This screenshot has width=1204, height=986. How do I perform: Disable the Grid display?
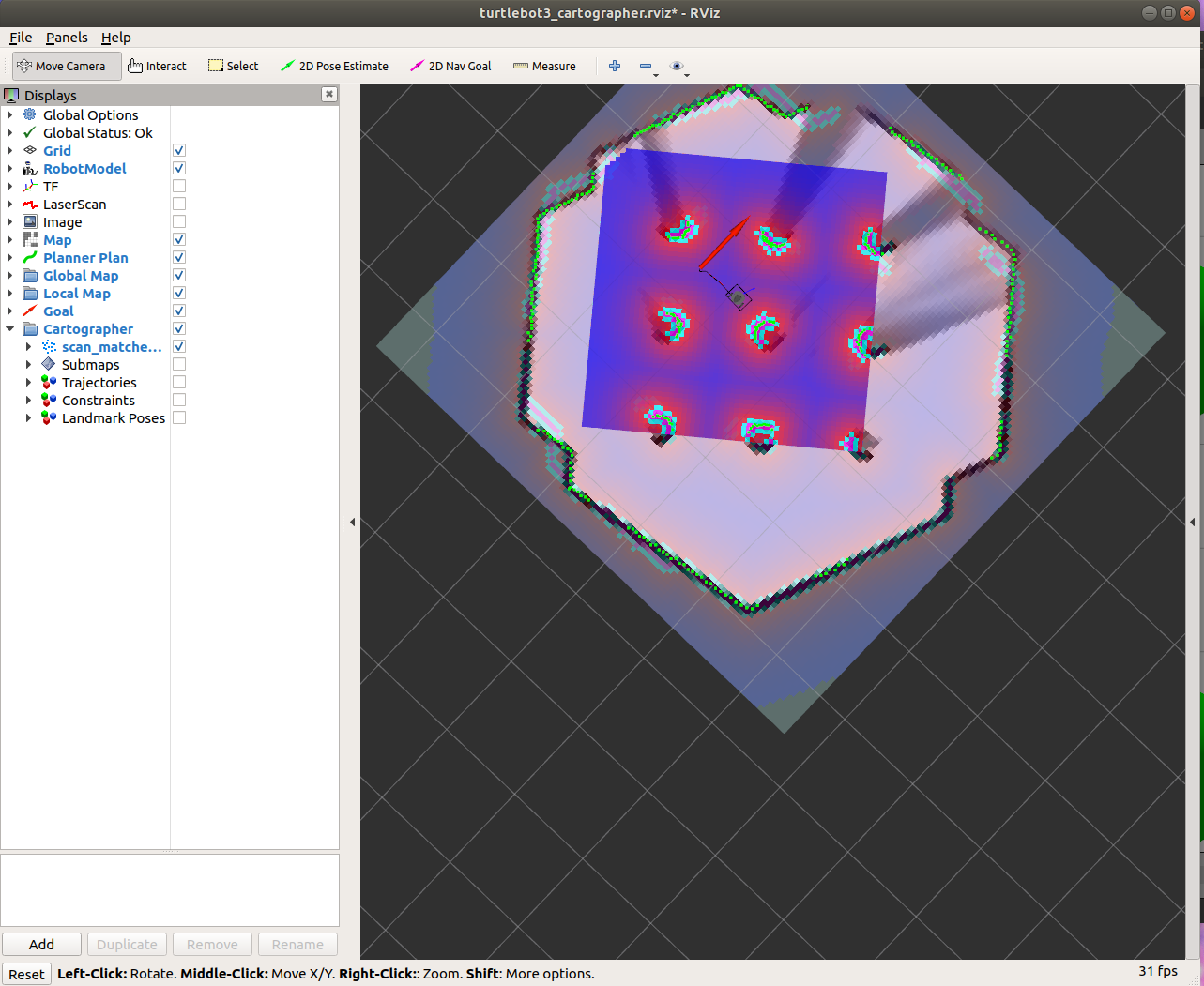tap(178, 150)
